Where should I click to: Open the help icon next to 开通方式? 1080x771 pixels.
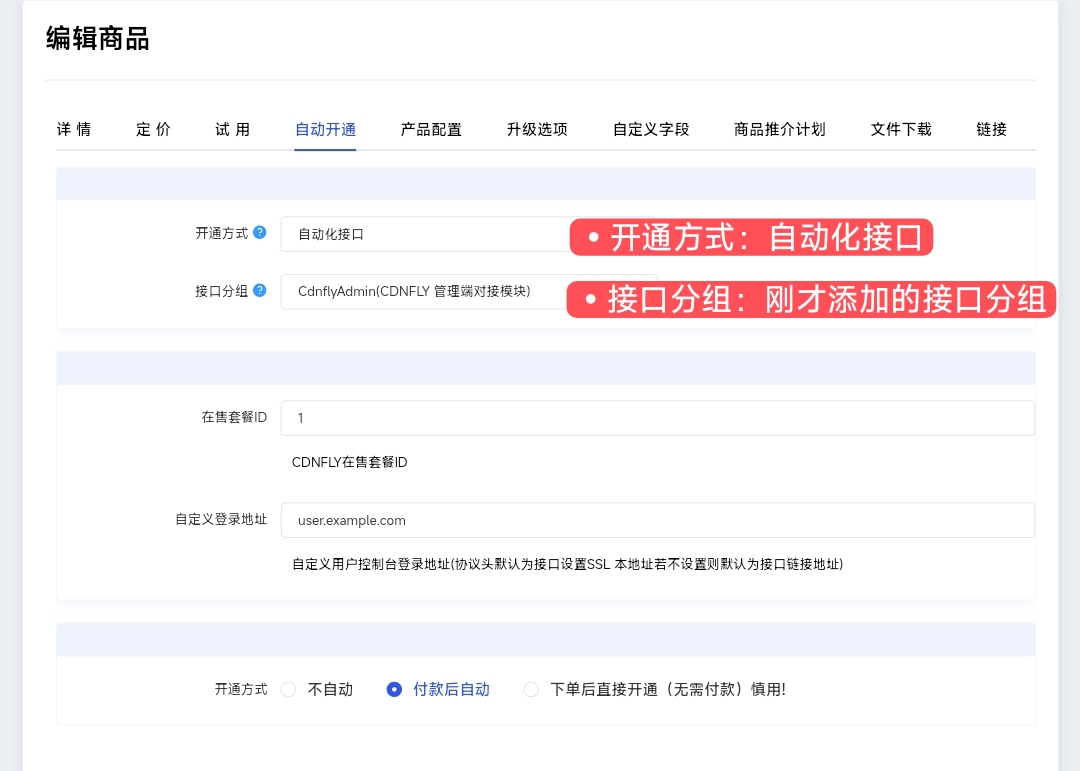260,232
